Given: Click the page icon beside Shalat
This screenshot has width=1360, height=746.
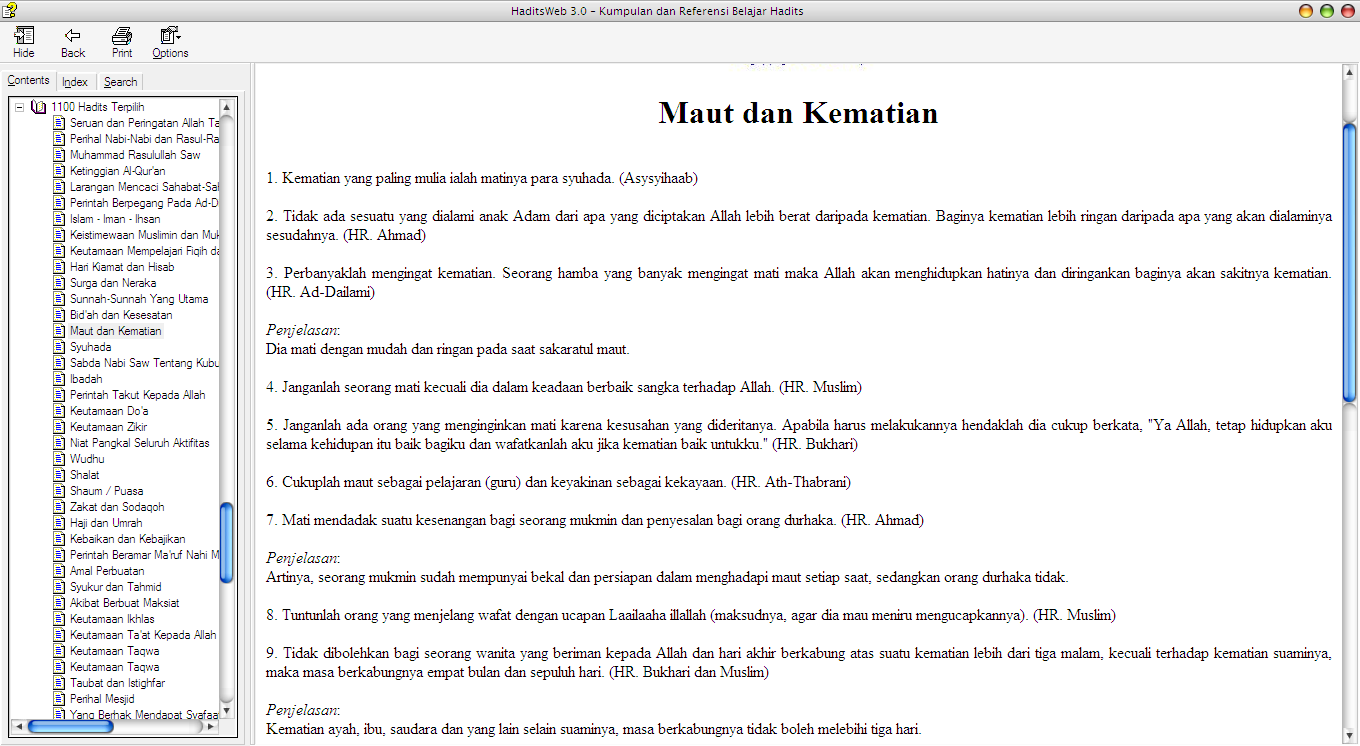Looking at the screenshot, I should [x=59, y=475].
